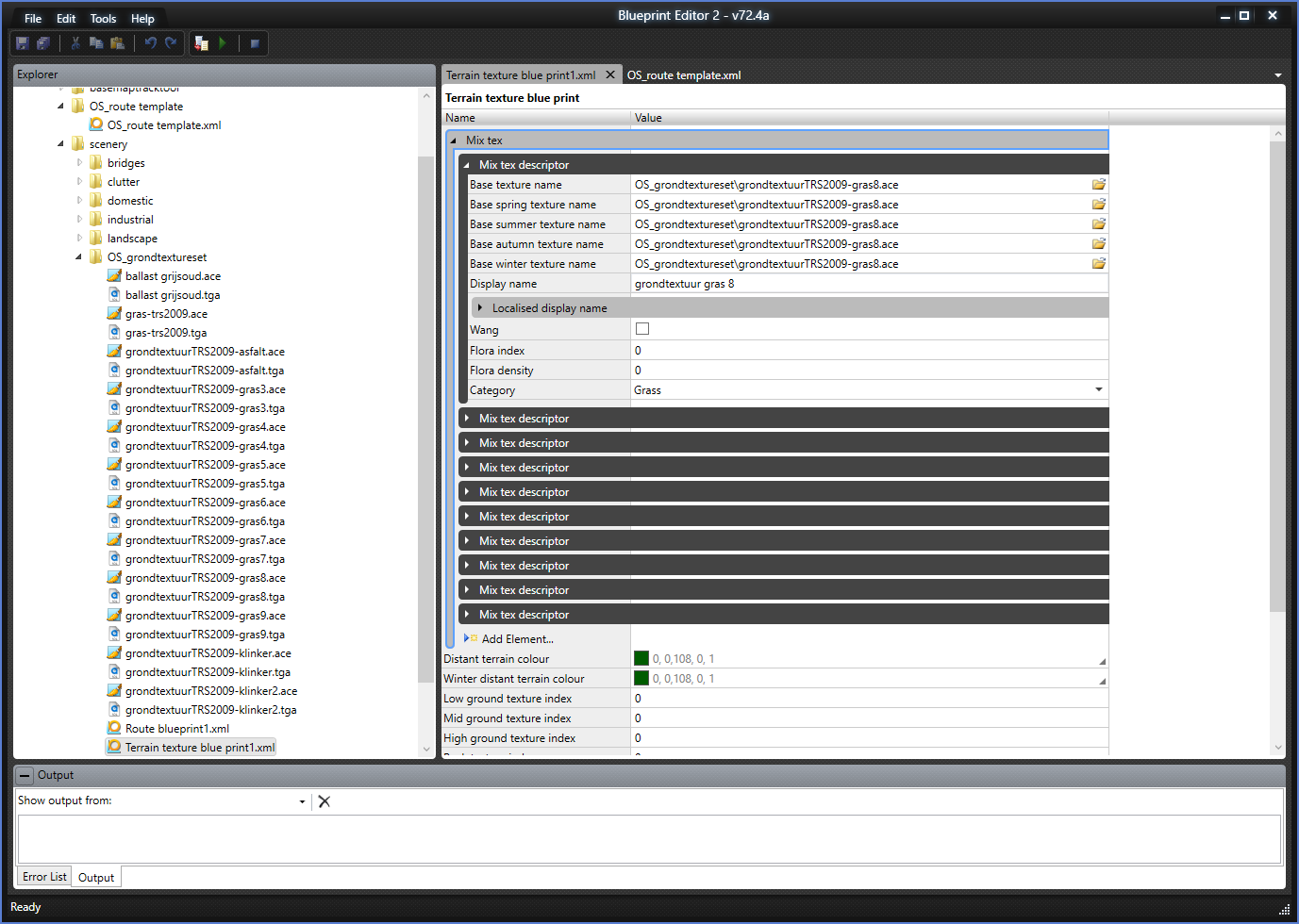Click Mid ground texture index value
The image size is (1299, 924).
coord(869,718)
